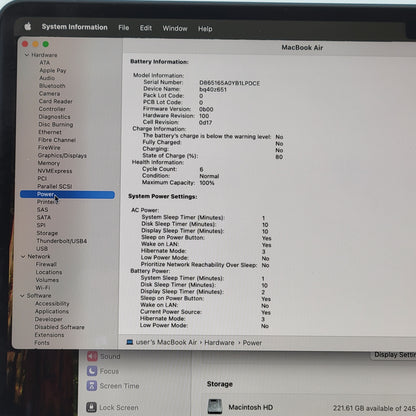This screenshot has width=416, height=416.
Task: Collapse the Hardware section in sidebar
Action: [27, 54]
